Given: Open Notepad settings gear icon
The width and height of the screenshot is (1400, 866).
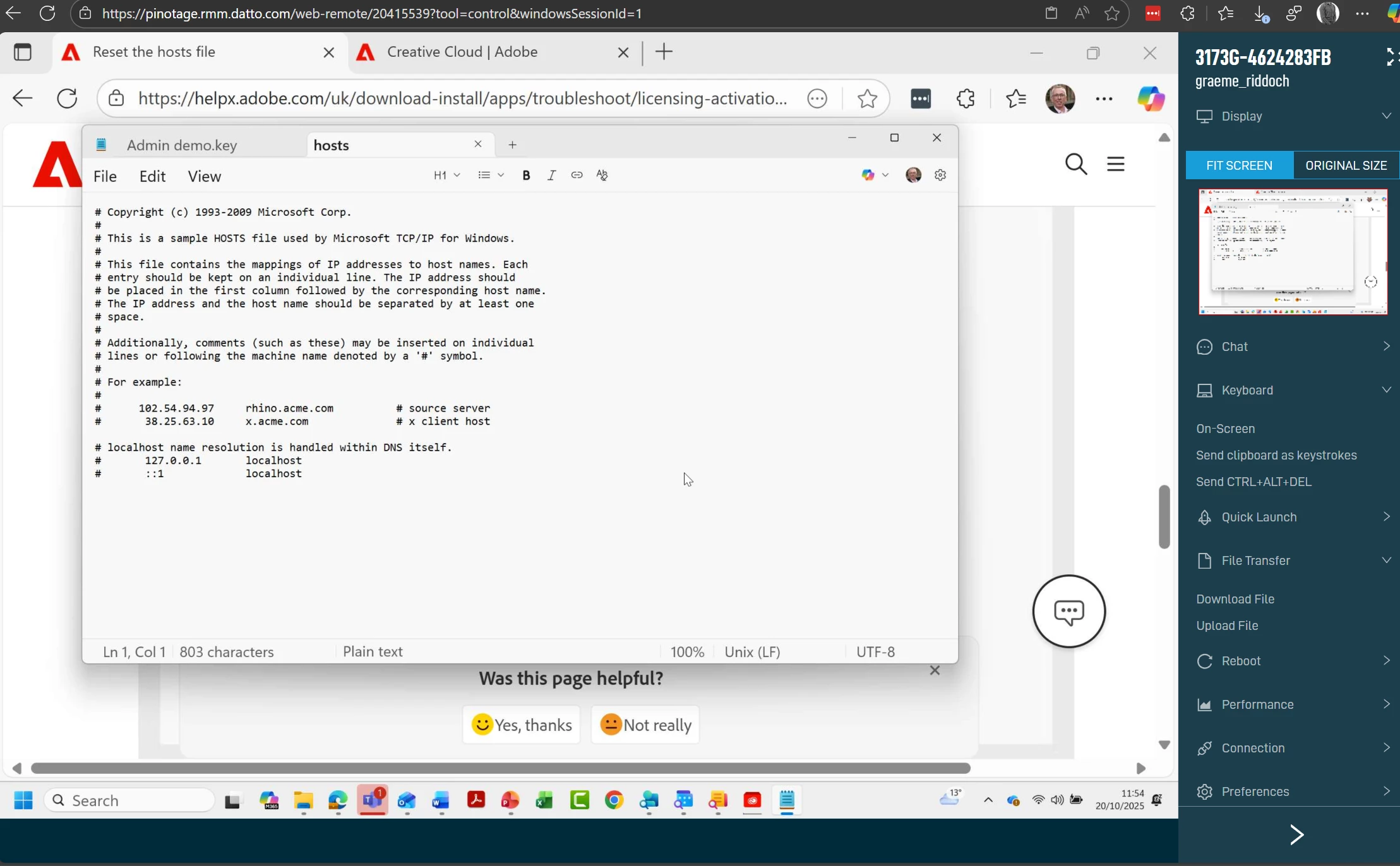Looking at the screenshot, I should [x=940, y=175].
